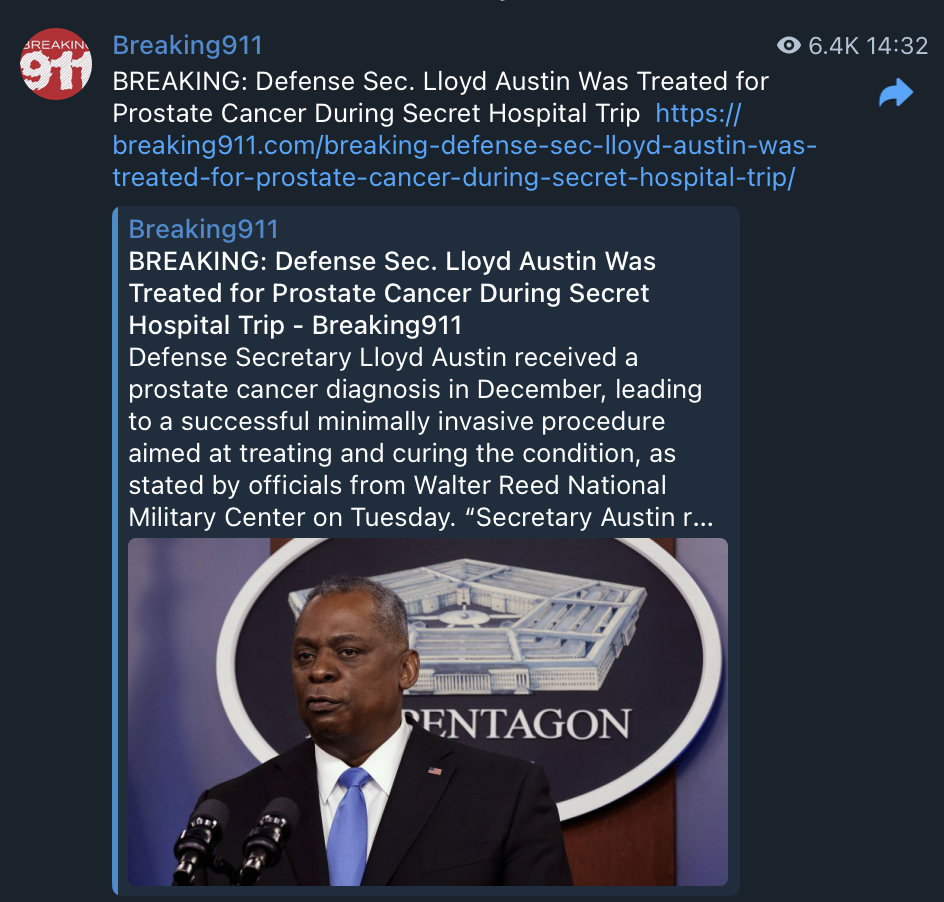This screenshot has width=944, height=902.
Task: Click the blue preview accent bar
Action: click(x=115, y=550)
